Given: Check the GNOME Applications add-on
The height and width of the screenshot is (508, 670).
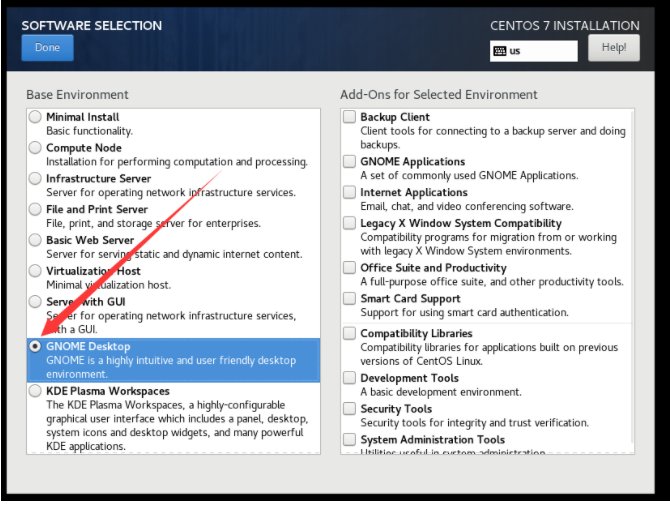Looking at the screenshot, I should tap(349, 161).
